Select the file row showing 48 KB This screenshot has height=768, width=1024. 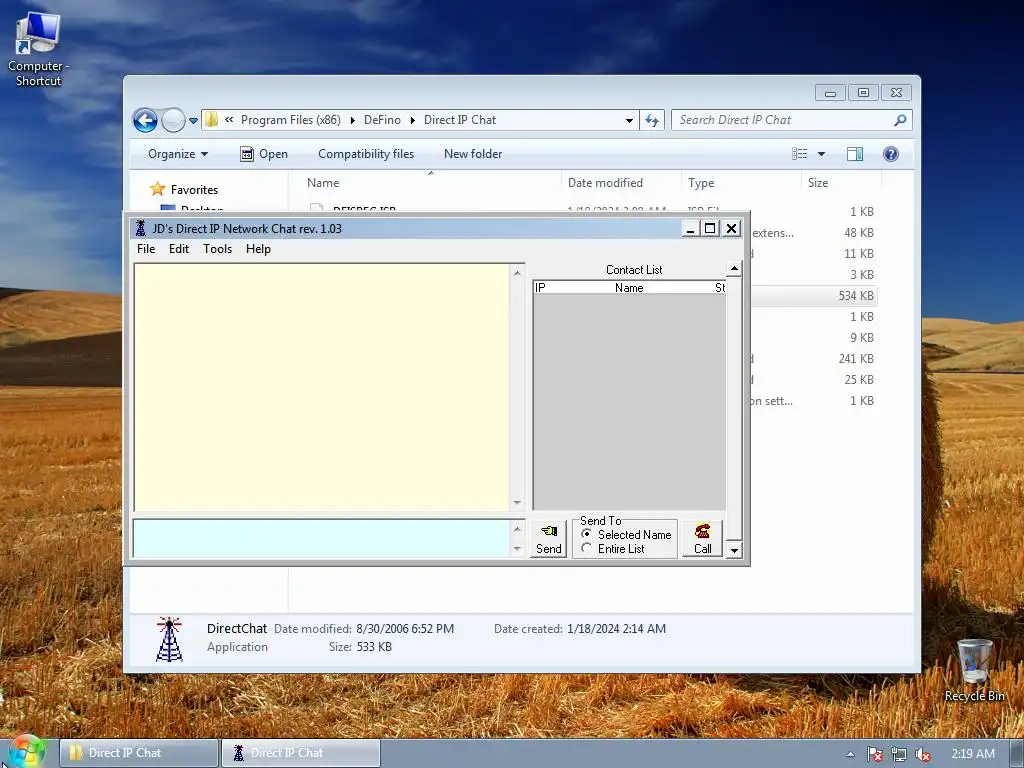[812, 232]
